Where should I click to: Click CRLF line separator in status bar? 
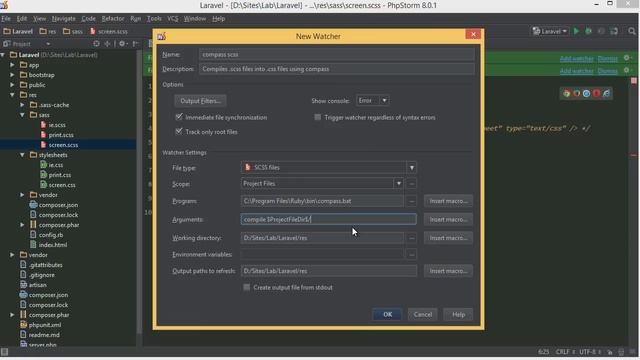[x=565, y=352]
